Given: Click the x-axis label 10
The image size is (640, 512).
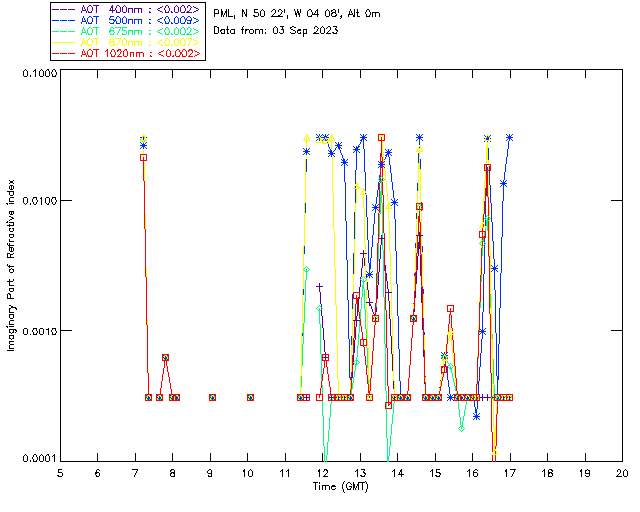Looking at the screenshot, I should click(x=247, y=473).
